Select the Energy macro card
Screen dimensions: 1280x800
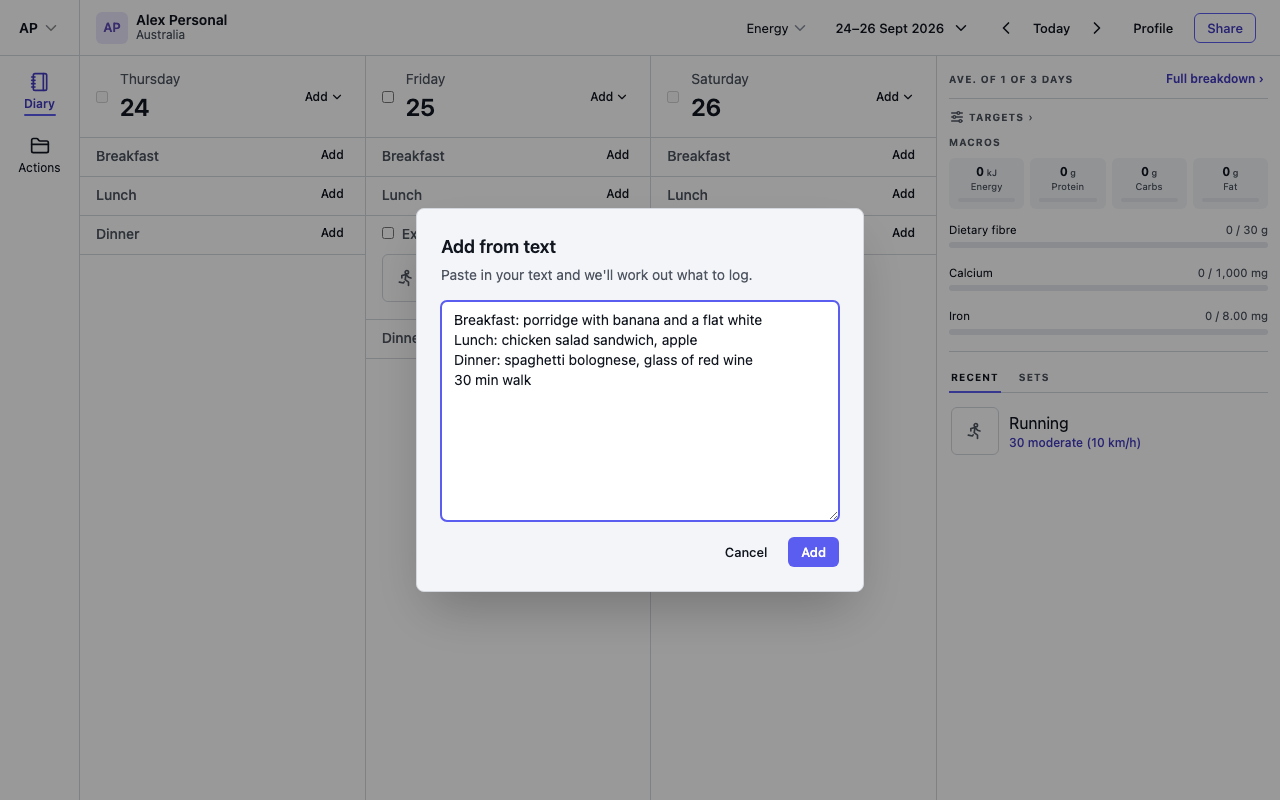pyautogui.click(x=986, y=183)
